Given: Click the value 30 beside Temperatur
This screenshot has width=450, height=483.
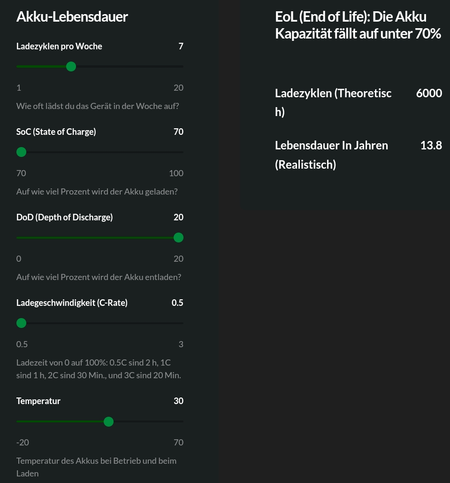Looking at the screenshot, I should click(x=178, y=401).
